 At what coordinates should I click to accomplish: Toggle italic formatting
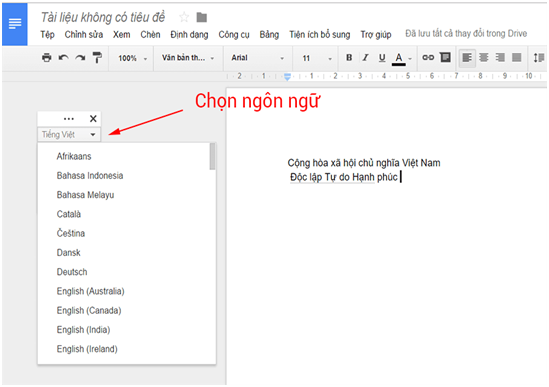pyautogui.click(x=366, y=57)
